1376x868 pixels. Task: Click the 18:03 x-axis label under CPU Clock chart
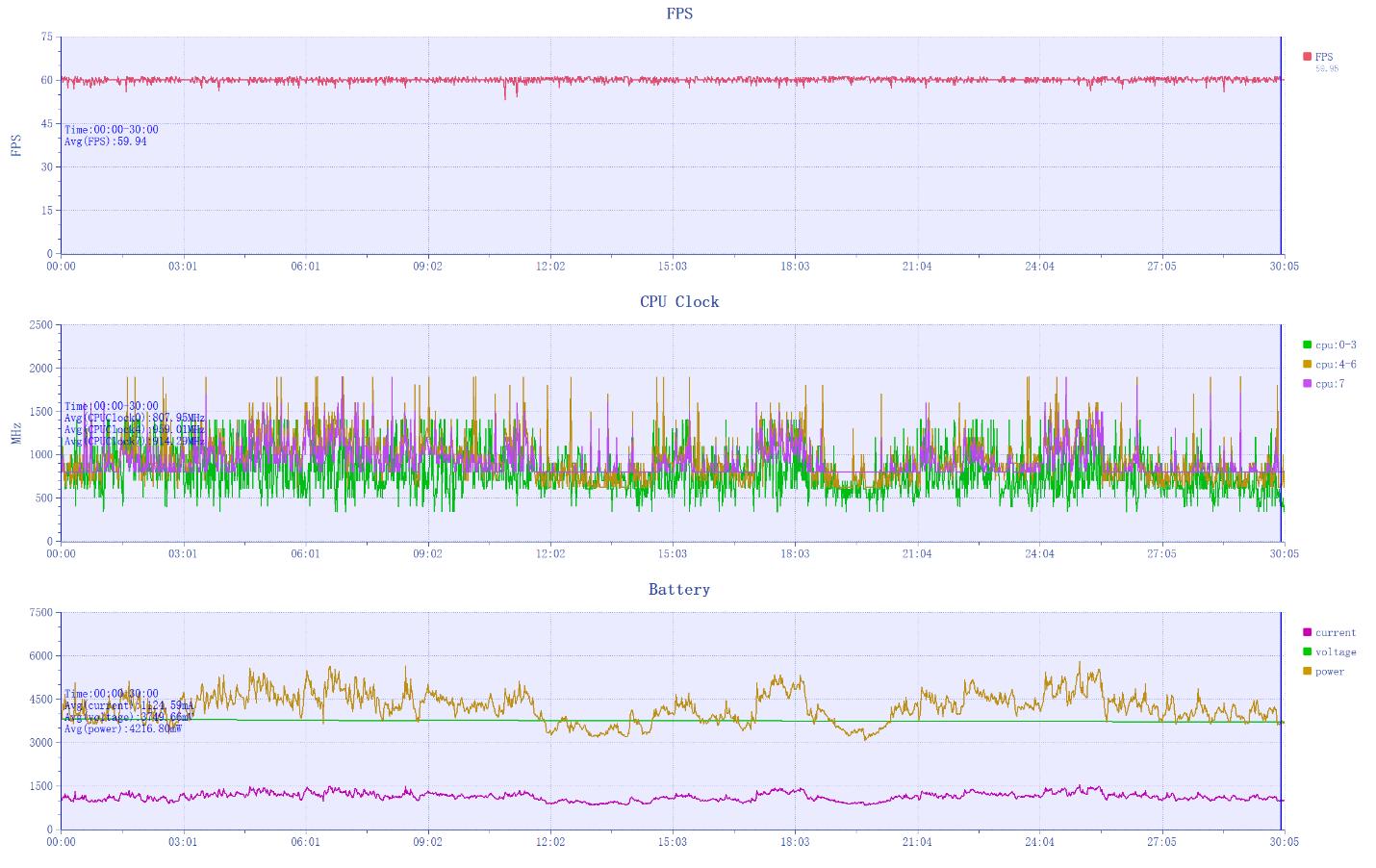tap(795, 554)
